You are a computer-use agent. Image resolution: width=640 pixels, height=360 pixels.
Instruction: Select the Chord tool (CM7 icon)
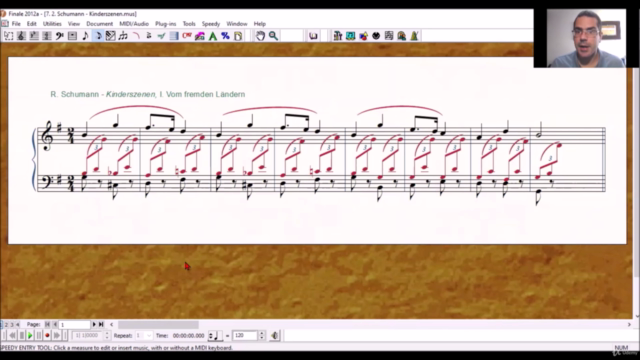pos(187,36)
